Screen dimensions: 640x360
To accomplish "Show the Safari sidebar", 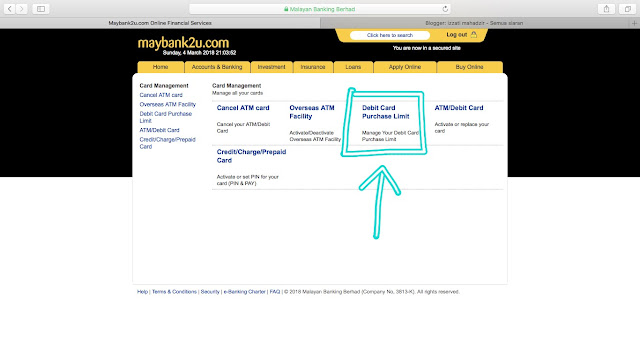I will 41,9.
